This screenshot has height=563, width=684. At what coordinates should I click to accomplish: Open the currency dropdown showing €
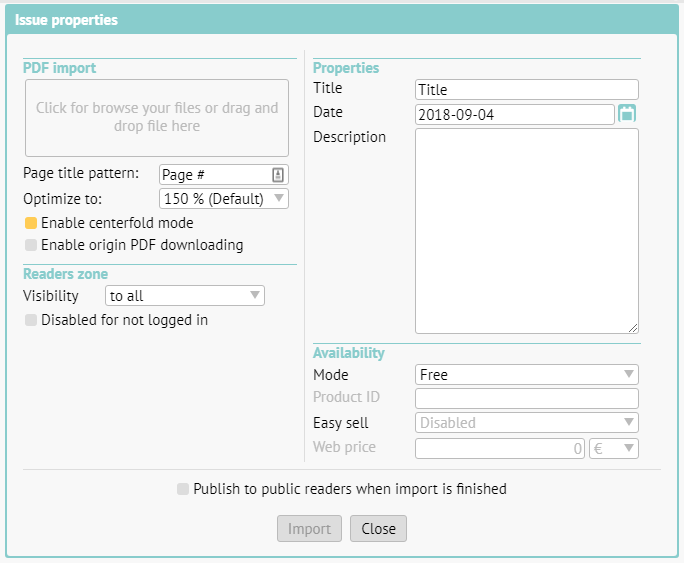coord(614,448)
